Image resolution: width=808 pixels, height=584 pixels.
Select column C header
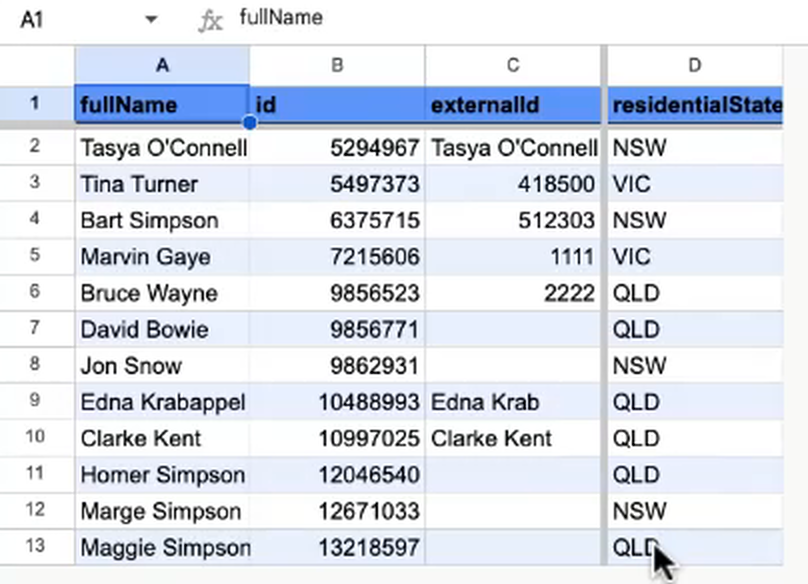[x=513, y=65]
